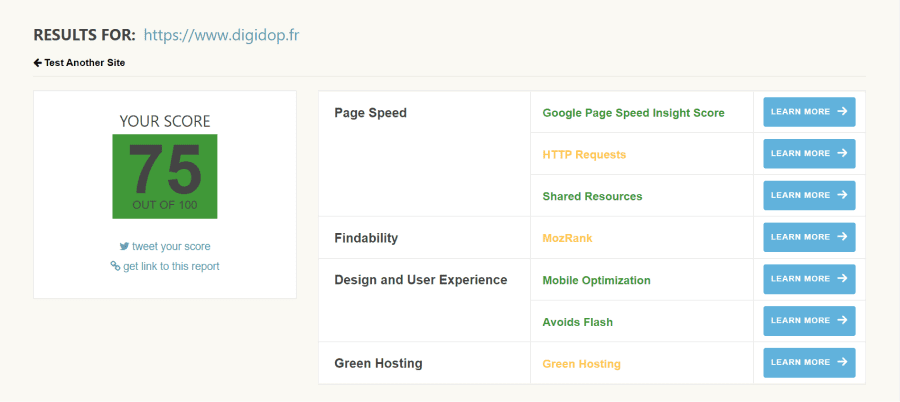Click the tweet your score link
Screen dimensions: 900x402
[x=165, y=246]
